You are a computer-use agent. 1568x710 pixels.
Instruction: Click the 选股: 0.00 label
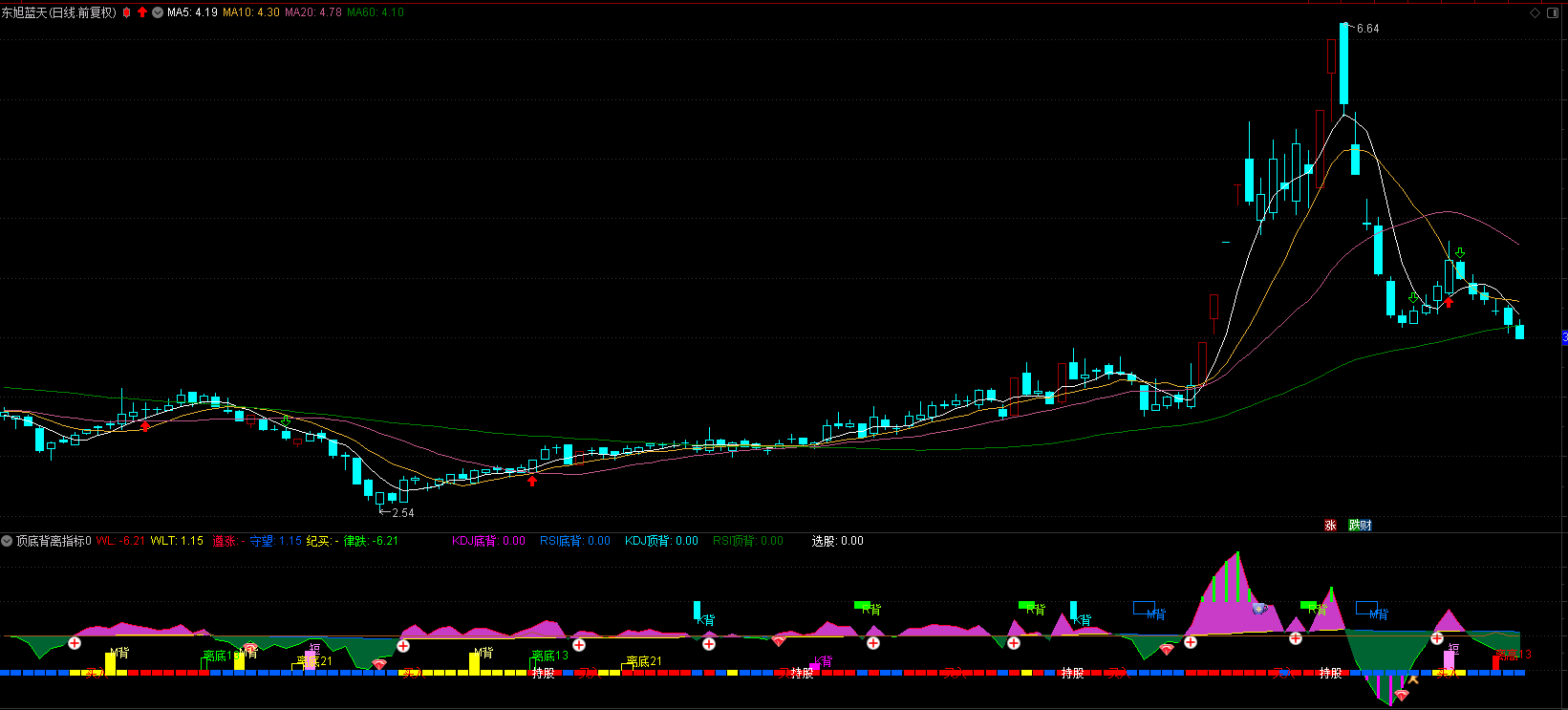[x=838, y=541]
